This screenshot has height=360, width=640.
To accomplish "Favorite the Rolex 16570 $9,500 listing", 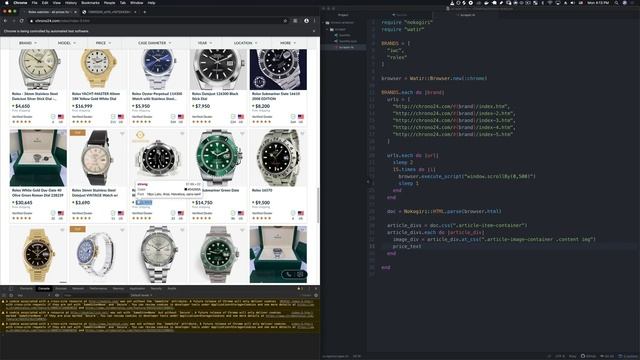I will (302, 133).
